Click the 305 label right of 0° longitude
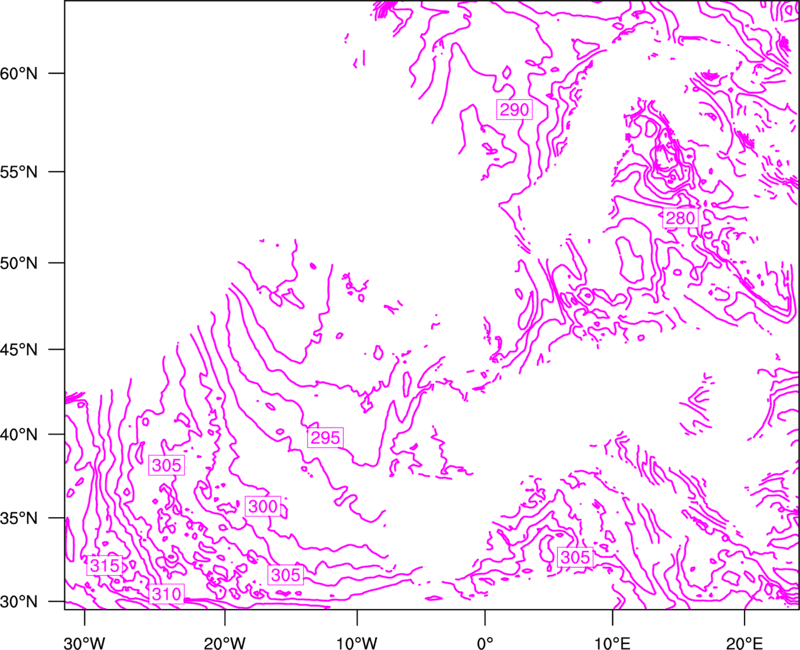 (x=575, y=557)
